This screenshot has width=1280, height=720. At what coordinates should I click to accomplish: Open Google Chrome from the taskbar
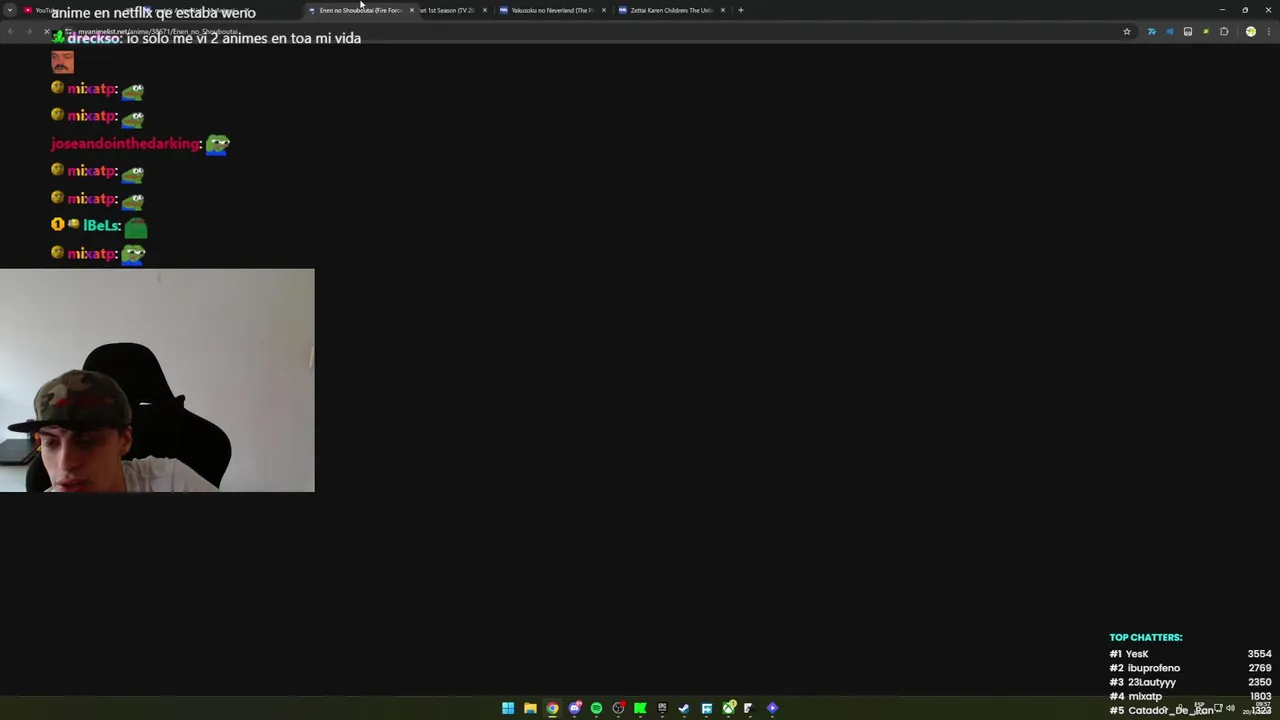[552, 708]
